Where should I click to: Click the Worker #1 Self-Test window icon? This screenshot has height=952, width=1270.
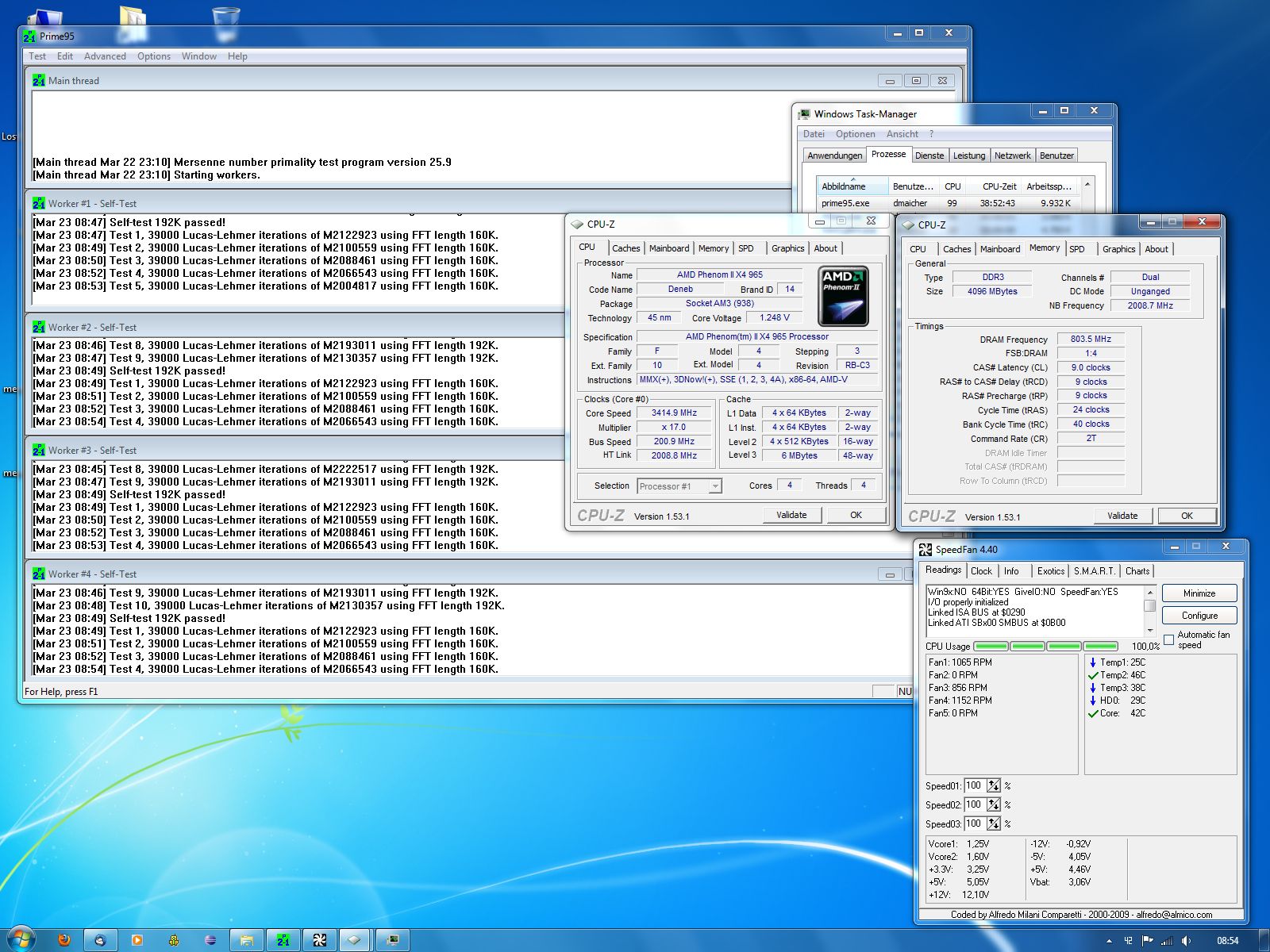pyautogui.click(x=39, y=204)
